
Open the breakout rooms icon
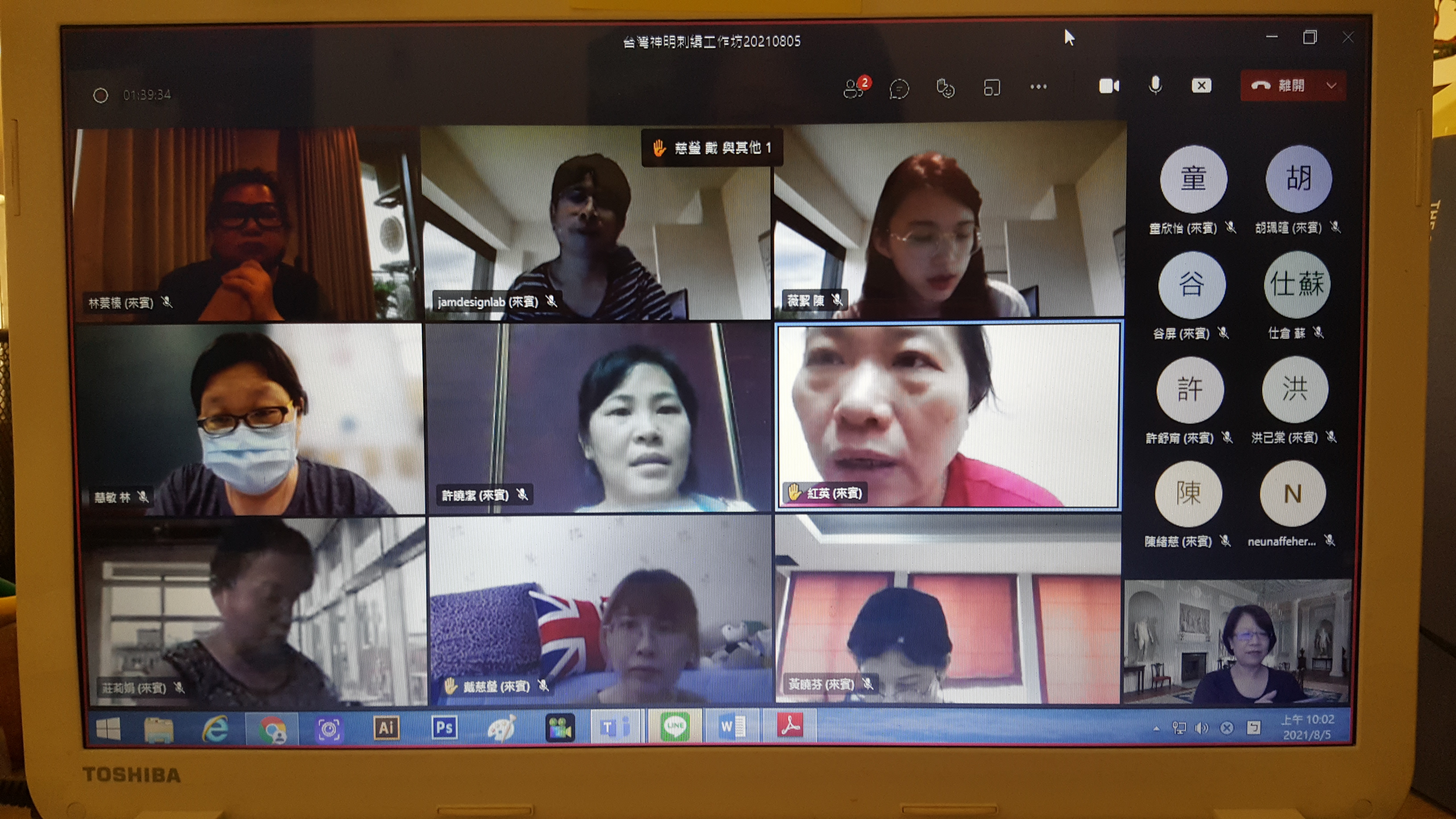[x=991, y=87]
